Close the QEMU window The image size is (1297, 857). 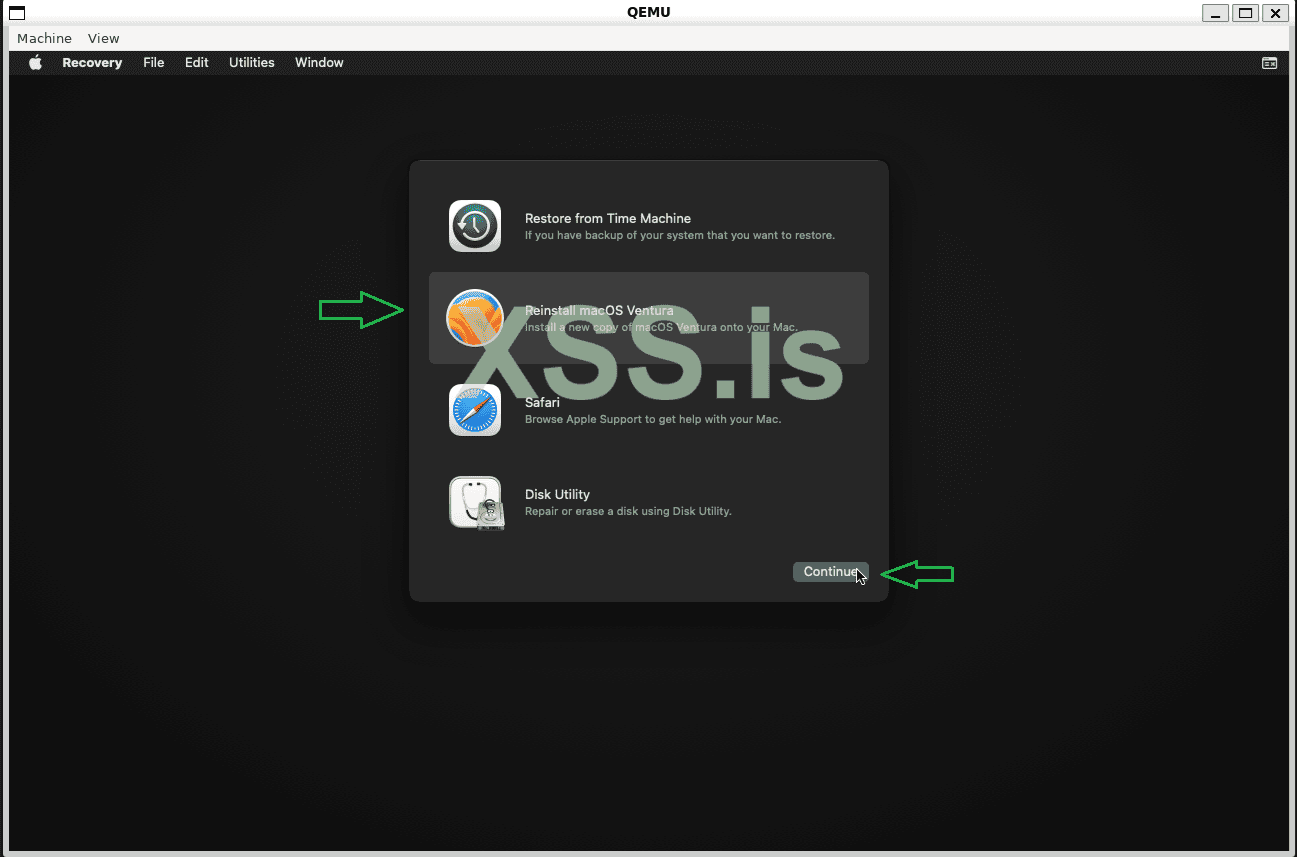pos(1275,13)
